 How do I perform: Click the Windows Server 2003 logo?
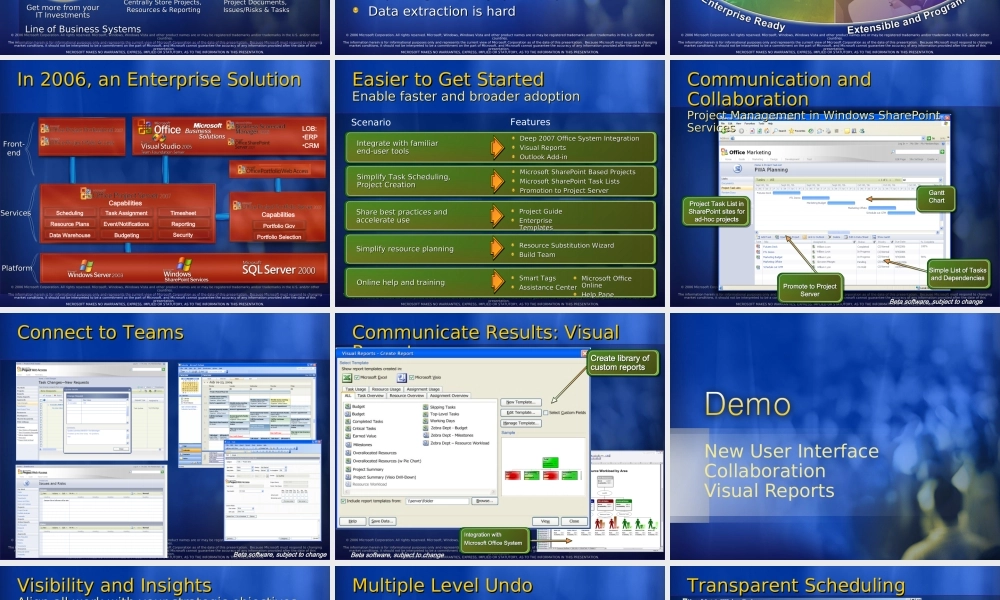(x=94, y=269)
